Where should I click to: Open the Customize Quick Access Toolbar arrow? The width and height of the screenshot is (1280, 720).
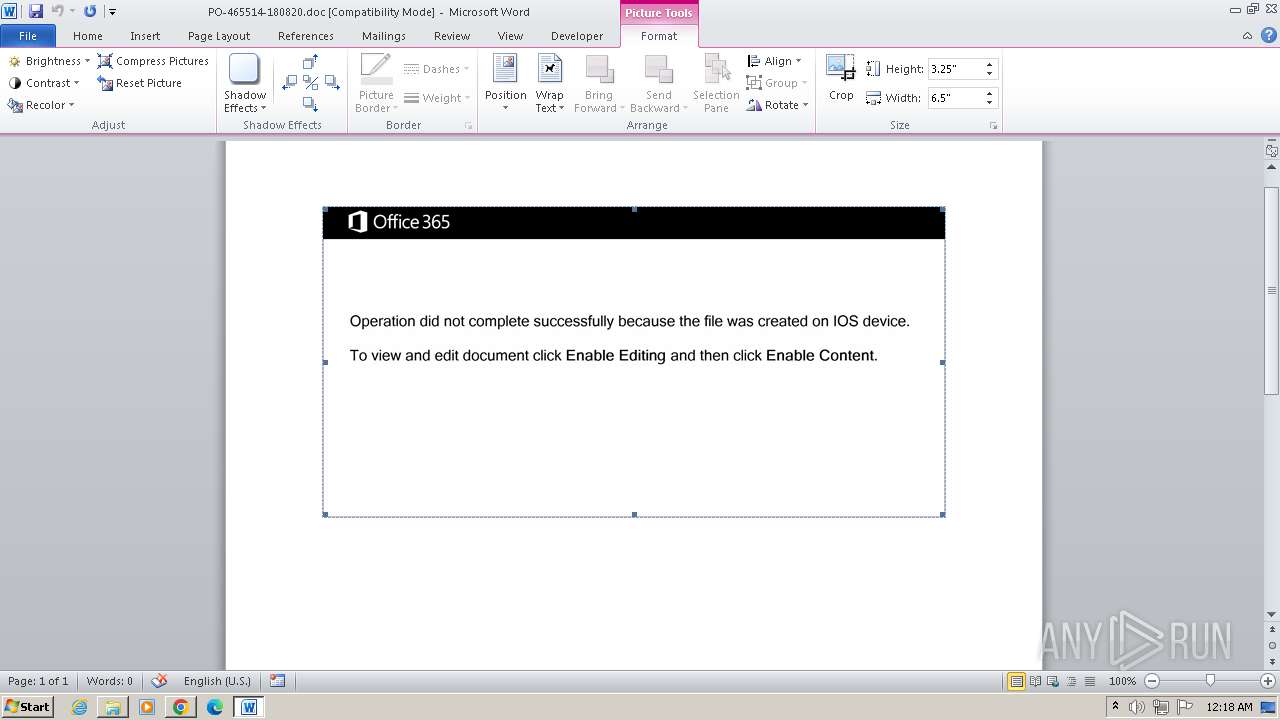coord(112,12)
